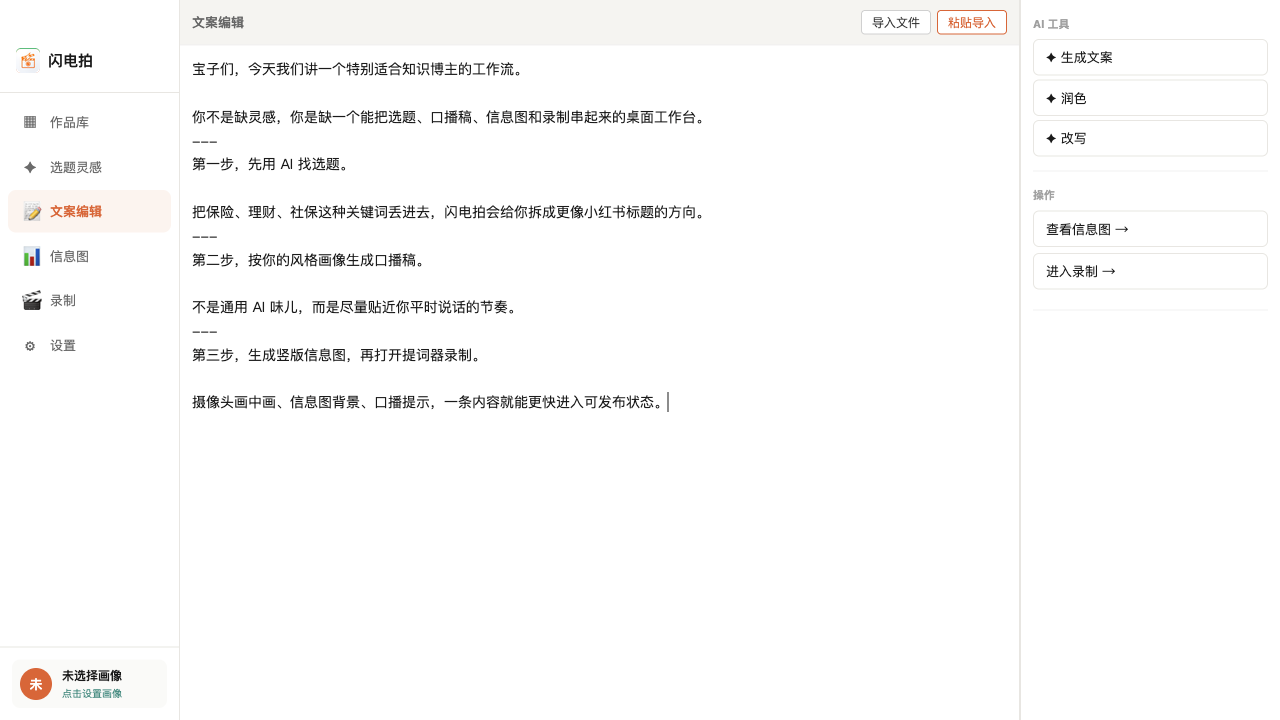Switch to 信息图 page
The height and width of the screenshot is (720, 1280).
click(x=89, y=256)
